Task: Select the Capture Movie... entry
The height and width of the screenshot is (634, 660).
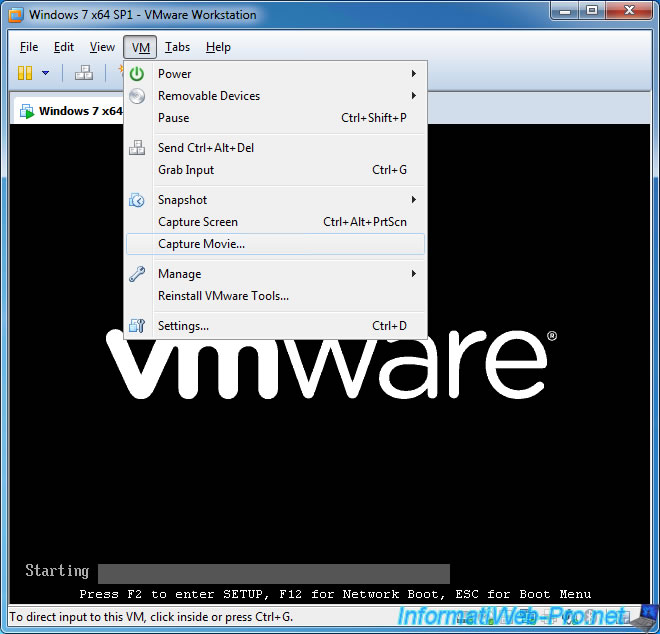Action: tap(275, 244)
